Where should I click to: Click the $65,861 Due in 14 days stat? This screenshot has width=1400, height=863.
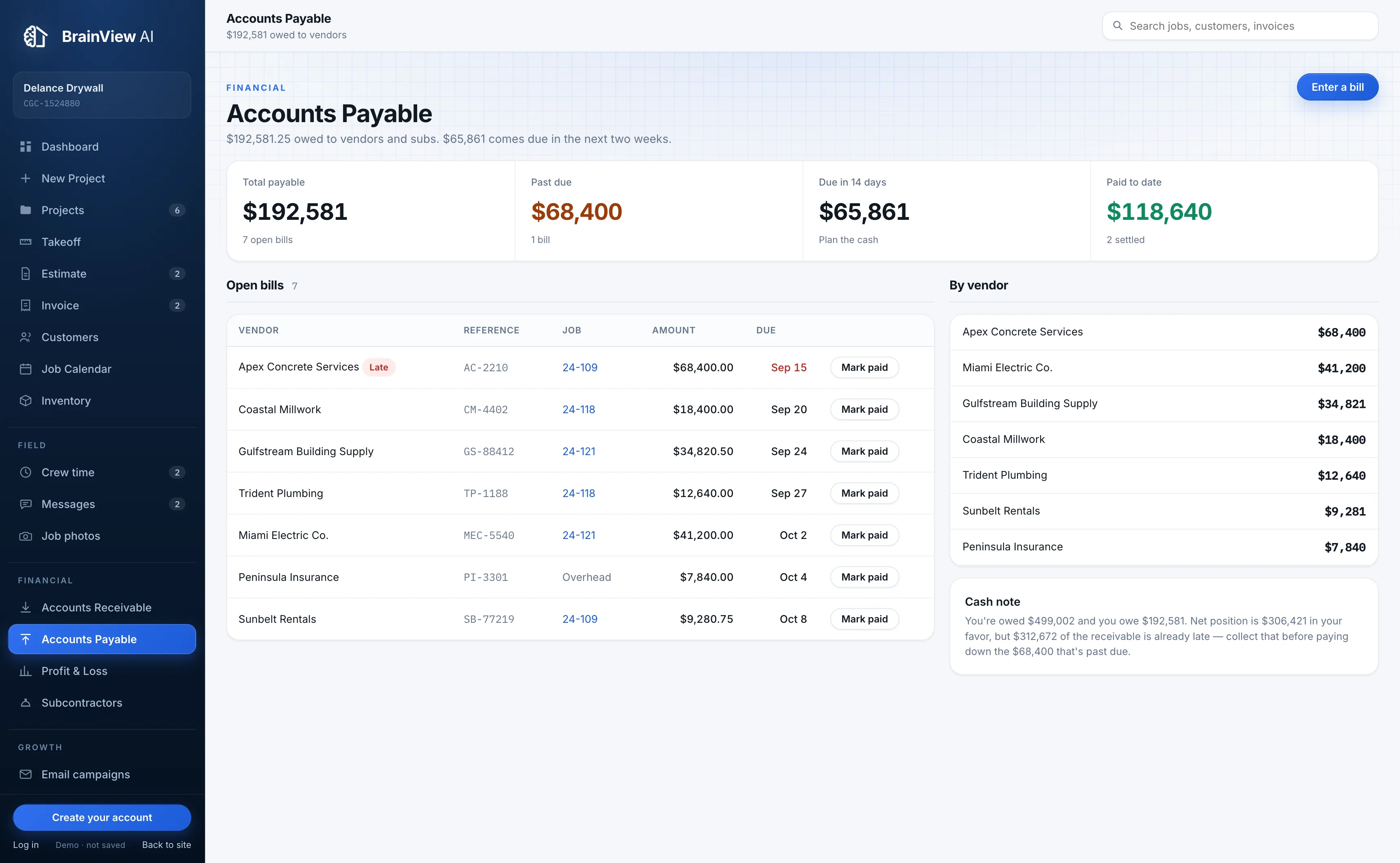click(x=864, y=212)
